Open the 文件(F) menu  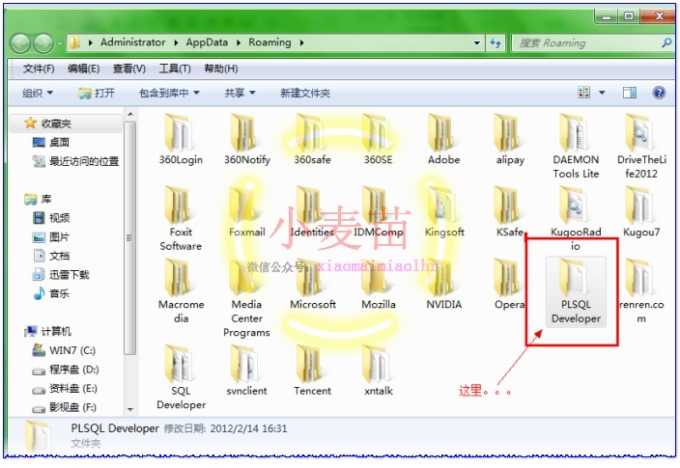click(38, 69)
